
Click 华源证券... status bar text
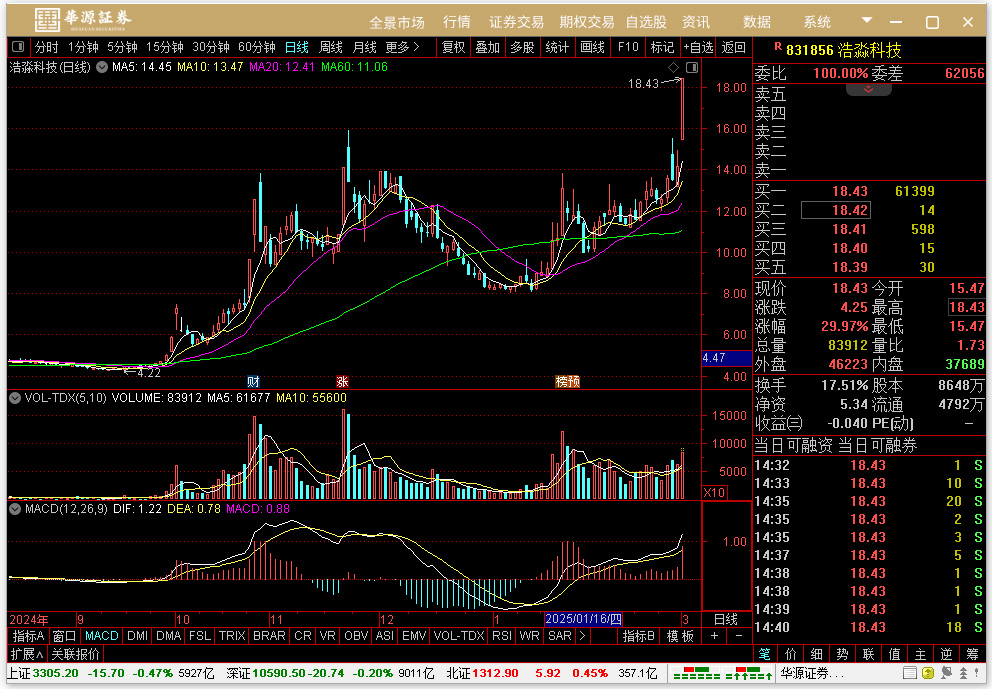[812, 673]
